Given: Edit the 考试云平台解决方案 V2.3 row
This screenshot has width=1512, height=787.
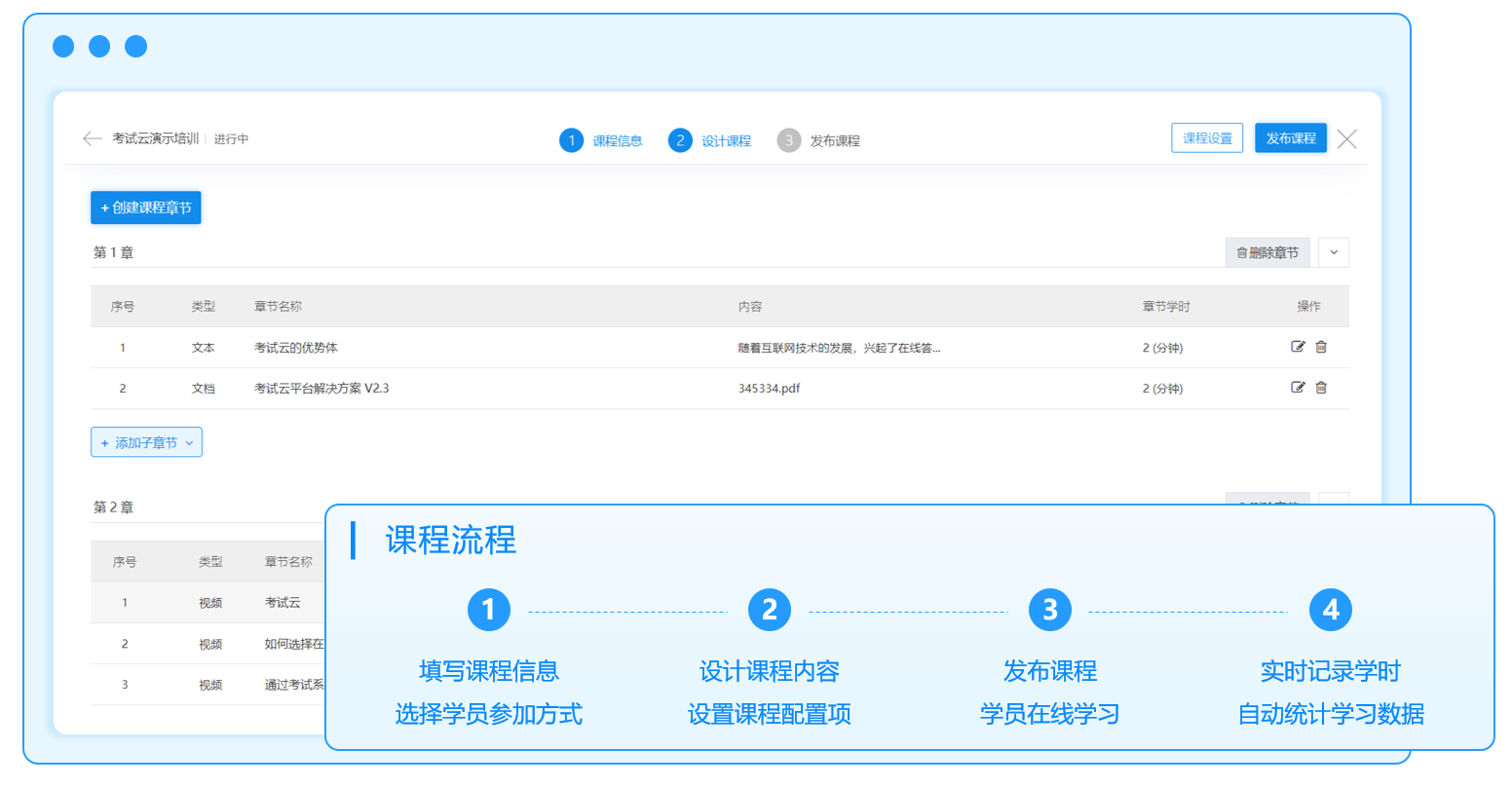Looking at the screenshot, I should [x=1297, y=388].
